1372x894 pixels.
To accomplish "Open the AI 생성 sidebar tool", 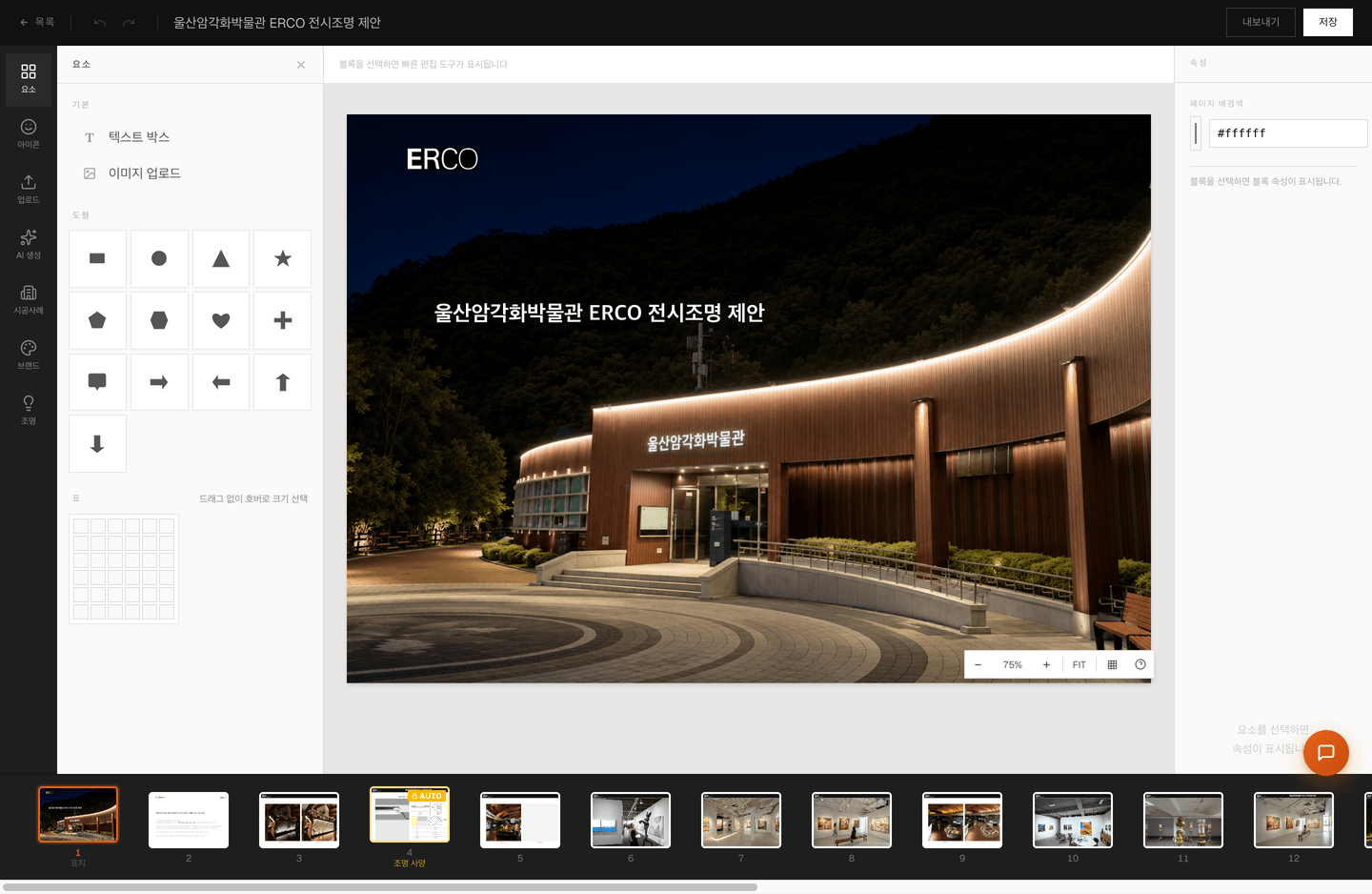I will pyautogui.click(x=29, y=244).
